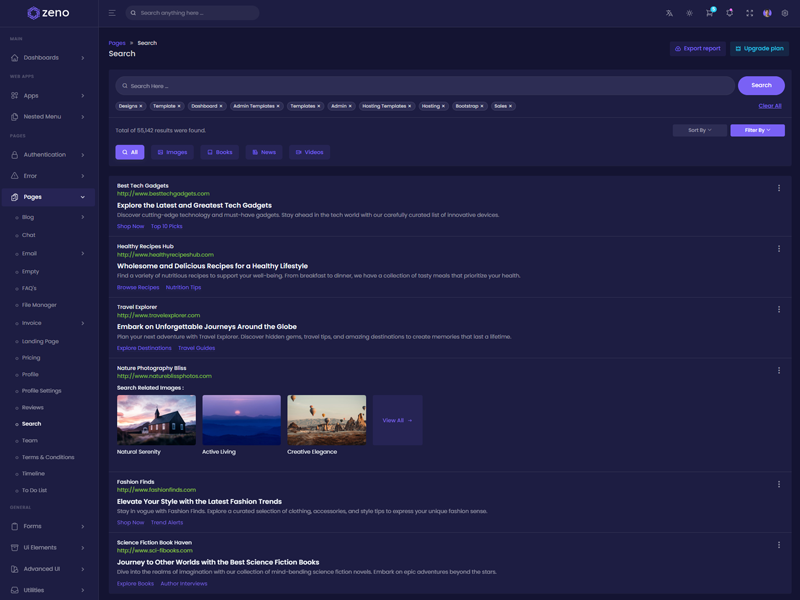
Task: Click the user profile avatar
Action: tap(767, 13)
